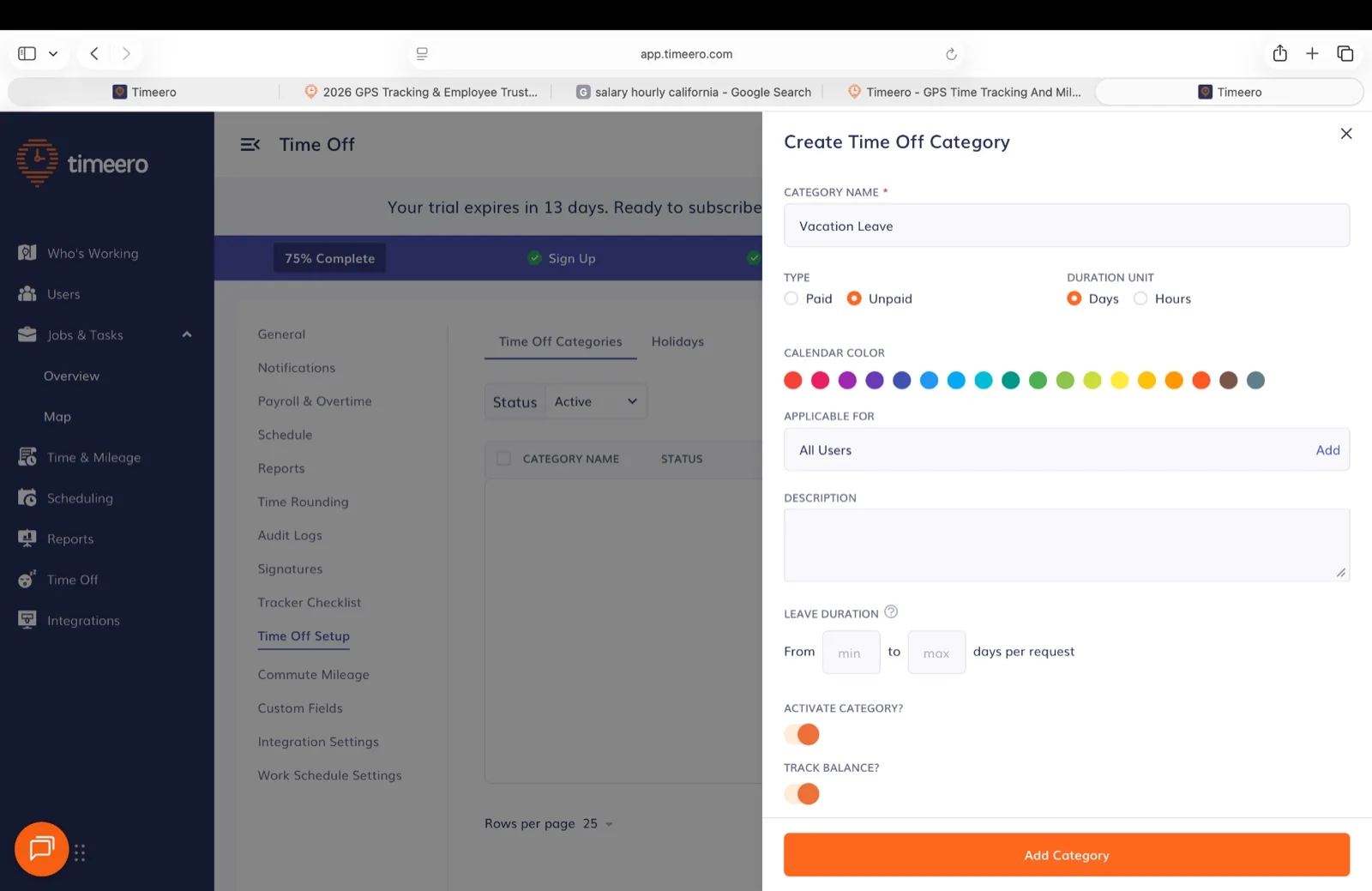Click the 75% Complete button
This screenshot has height=891, width=1372.
click(330, 258)
